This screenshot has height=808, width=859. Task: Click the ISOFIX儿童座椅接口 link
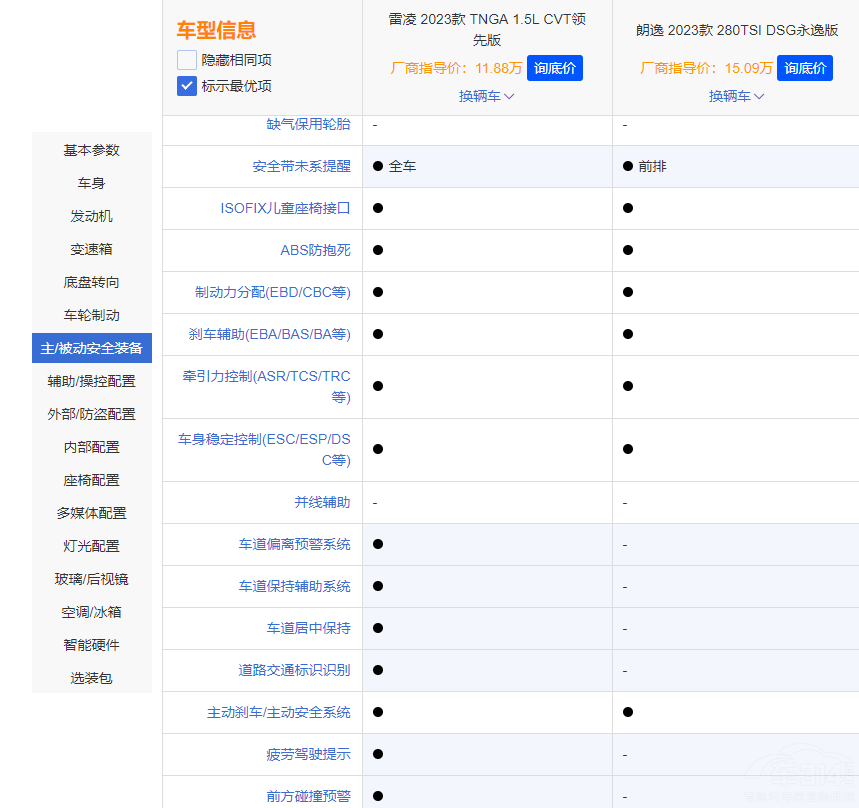click(285, 208)
